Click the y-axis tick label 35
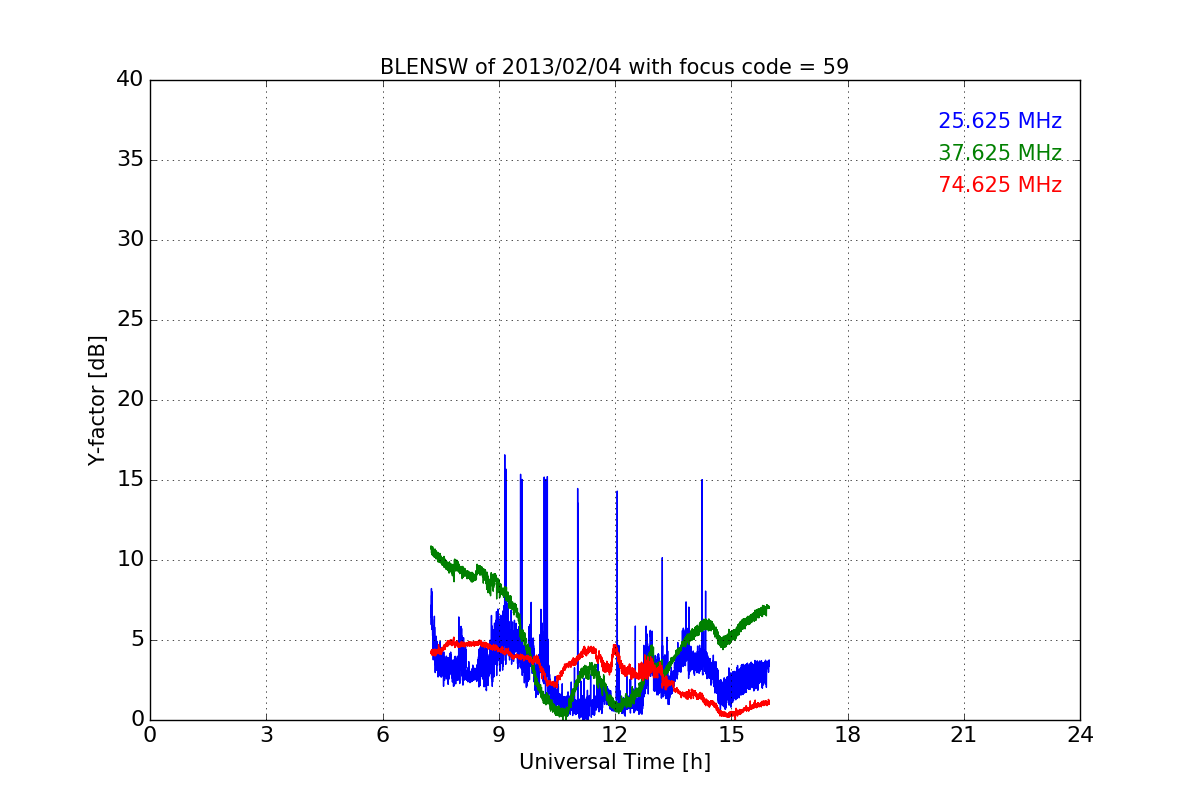Viewport: 1200px width, 800px height. point(129,160)
